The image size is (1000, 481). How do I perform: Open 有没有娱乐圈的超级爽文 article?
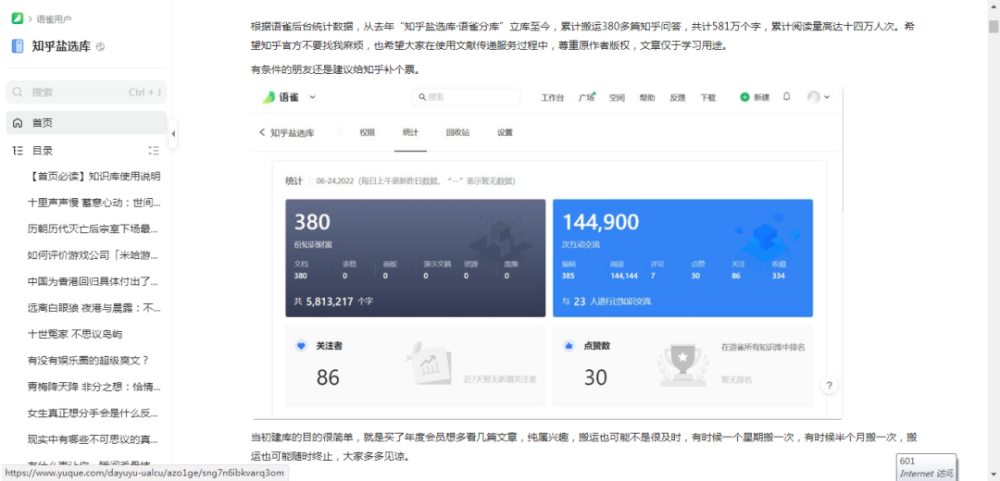(x=88, y=360)
